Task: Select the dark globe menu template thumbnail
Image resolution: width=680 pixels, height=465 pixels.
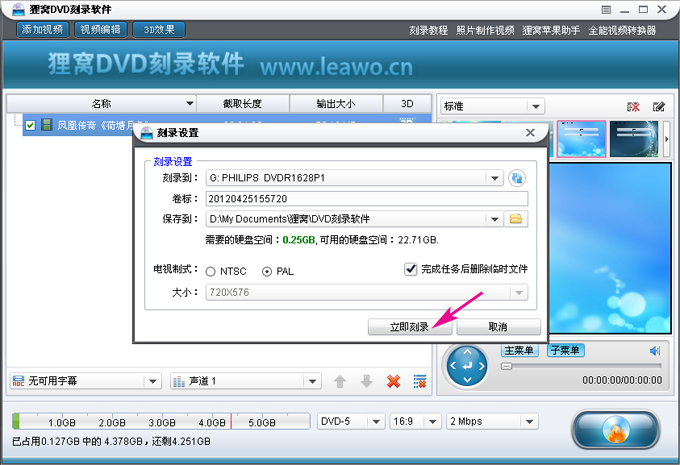Action: (x=634, y=139)
